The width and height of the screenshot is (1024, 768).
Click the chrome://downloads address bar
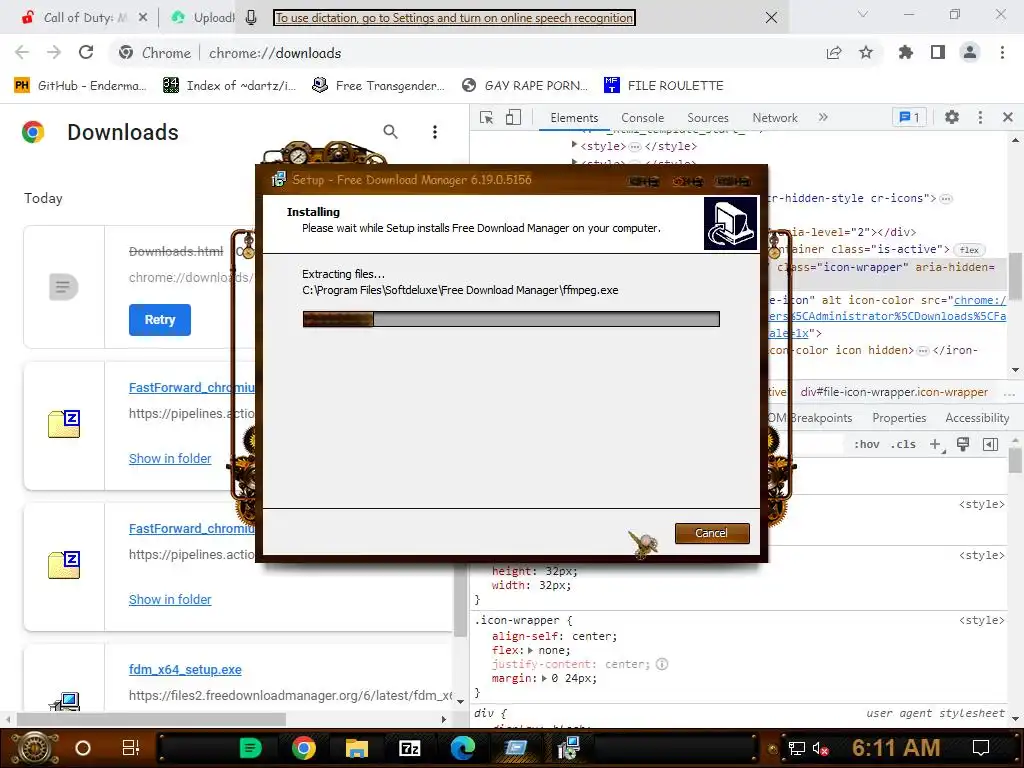pyautogui.click(x=274, y=53)
